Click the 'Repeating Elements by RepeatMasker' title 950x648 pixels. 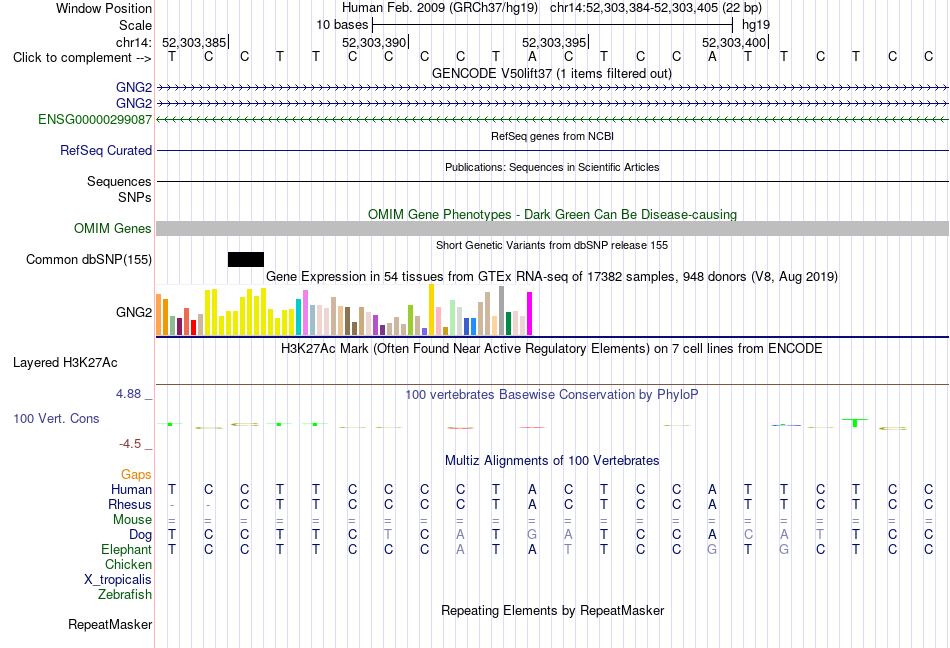pyautogui.click(x=552, y=610)
